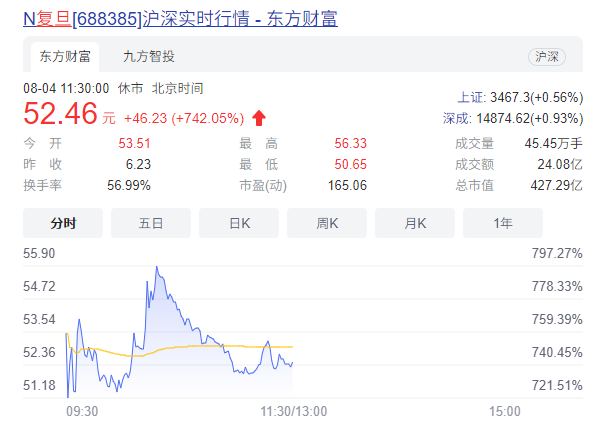Image resolution: width=610 pixels, height=425 pixels.
Task: Switch chart to 五日 view
Action: coord(151,223)
